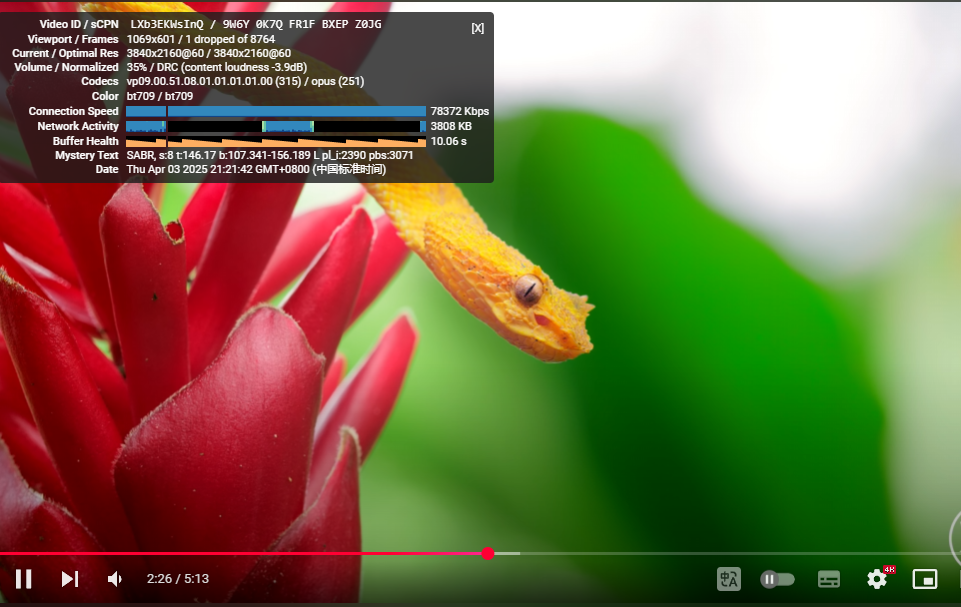This screenshot has height=607, width=961.
Task: Click the 35% / DRC volume text
Action: (216, 67)
